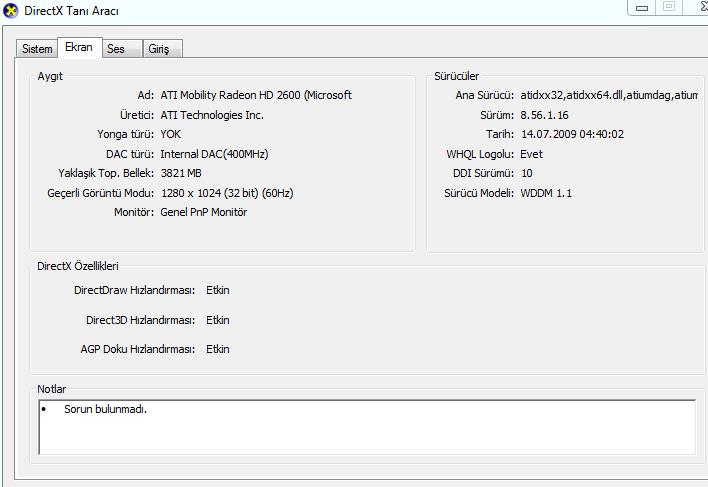Screen dimensions: 708x487
Task: Click the Tarih: label
Action: (500, 135)
